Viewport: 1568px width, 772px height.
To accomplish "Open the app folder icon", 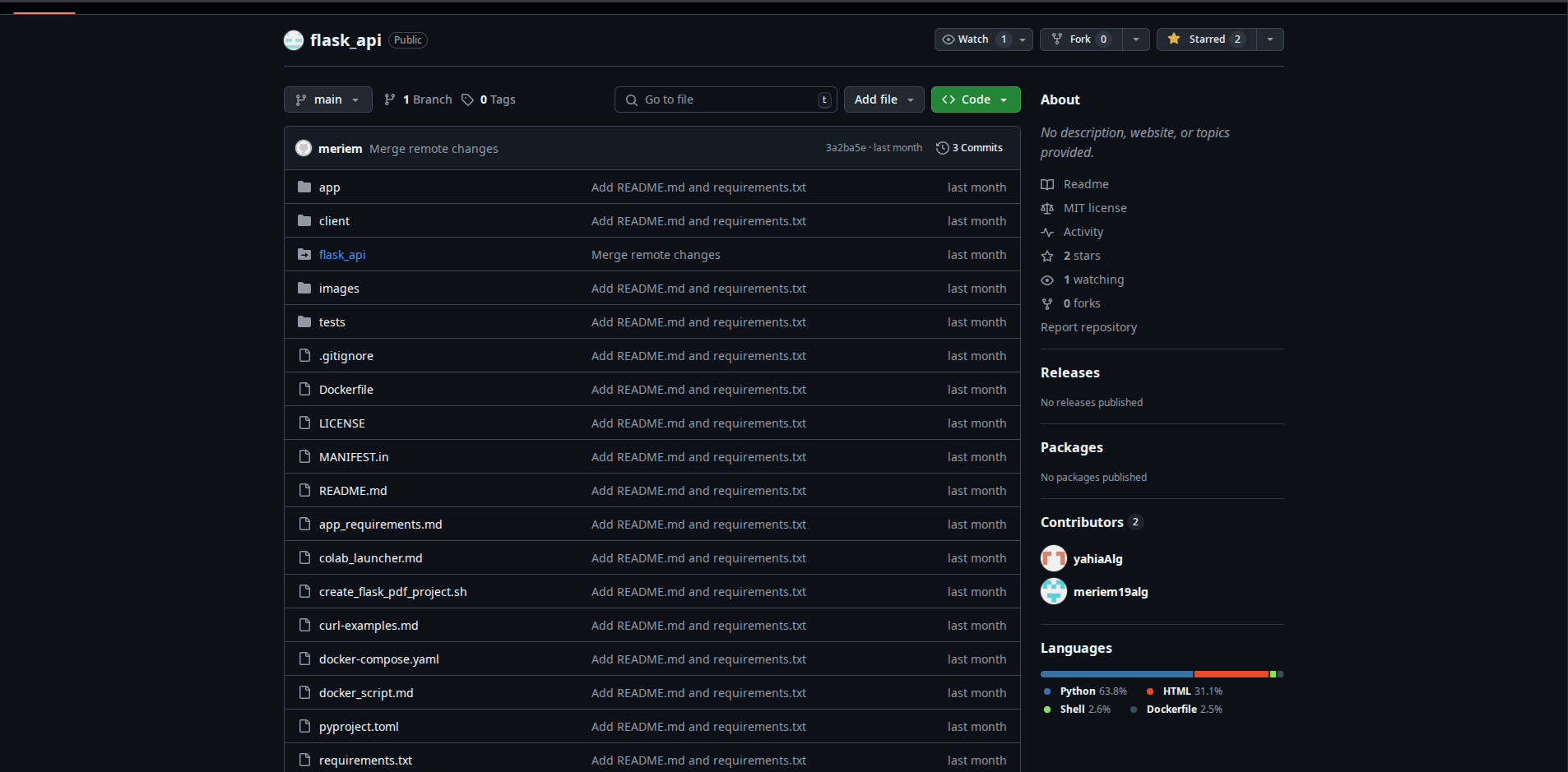I will coord(304,187).
